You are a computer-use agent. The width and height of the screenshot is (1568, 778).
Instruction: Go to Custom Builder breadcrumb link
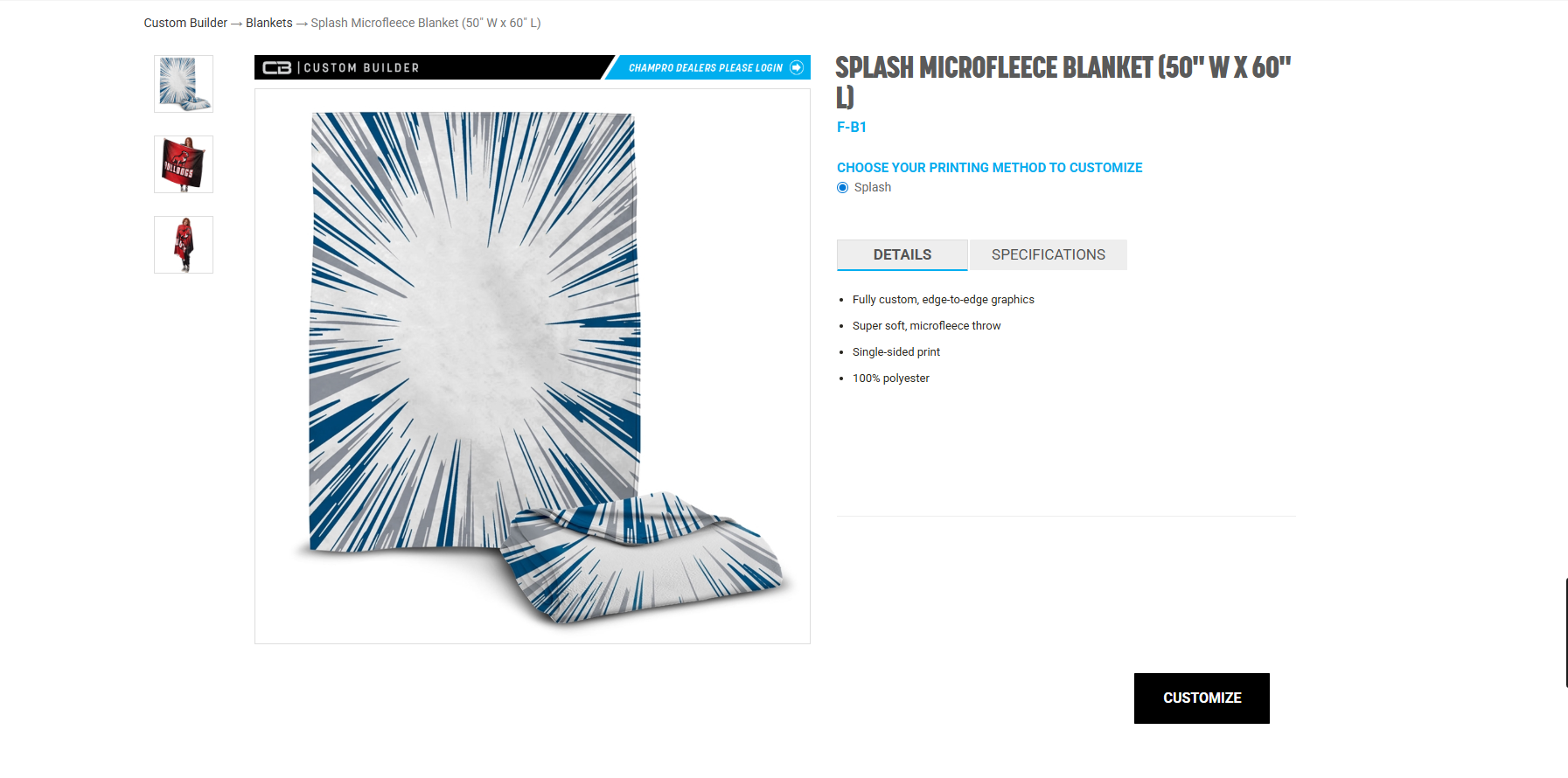[x=185, y=23]
